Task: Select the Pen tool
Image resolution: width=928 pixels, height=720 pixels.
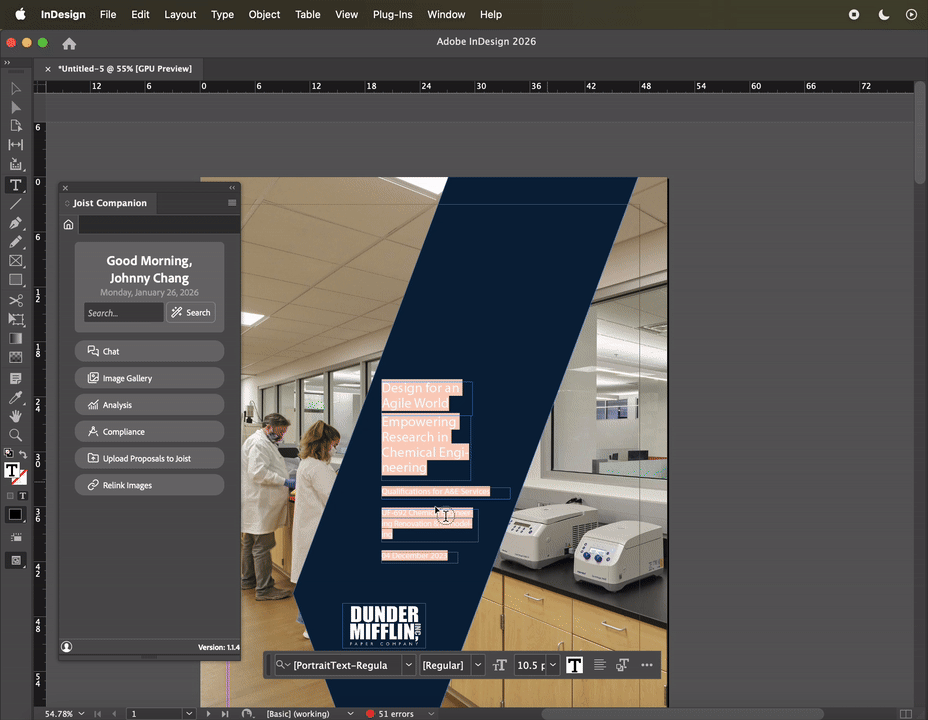Action: 15,223
